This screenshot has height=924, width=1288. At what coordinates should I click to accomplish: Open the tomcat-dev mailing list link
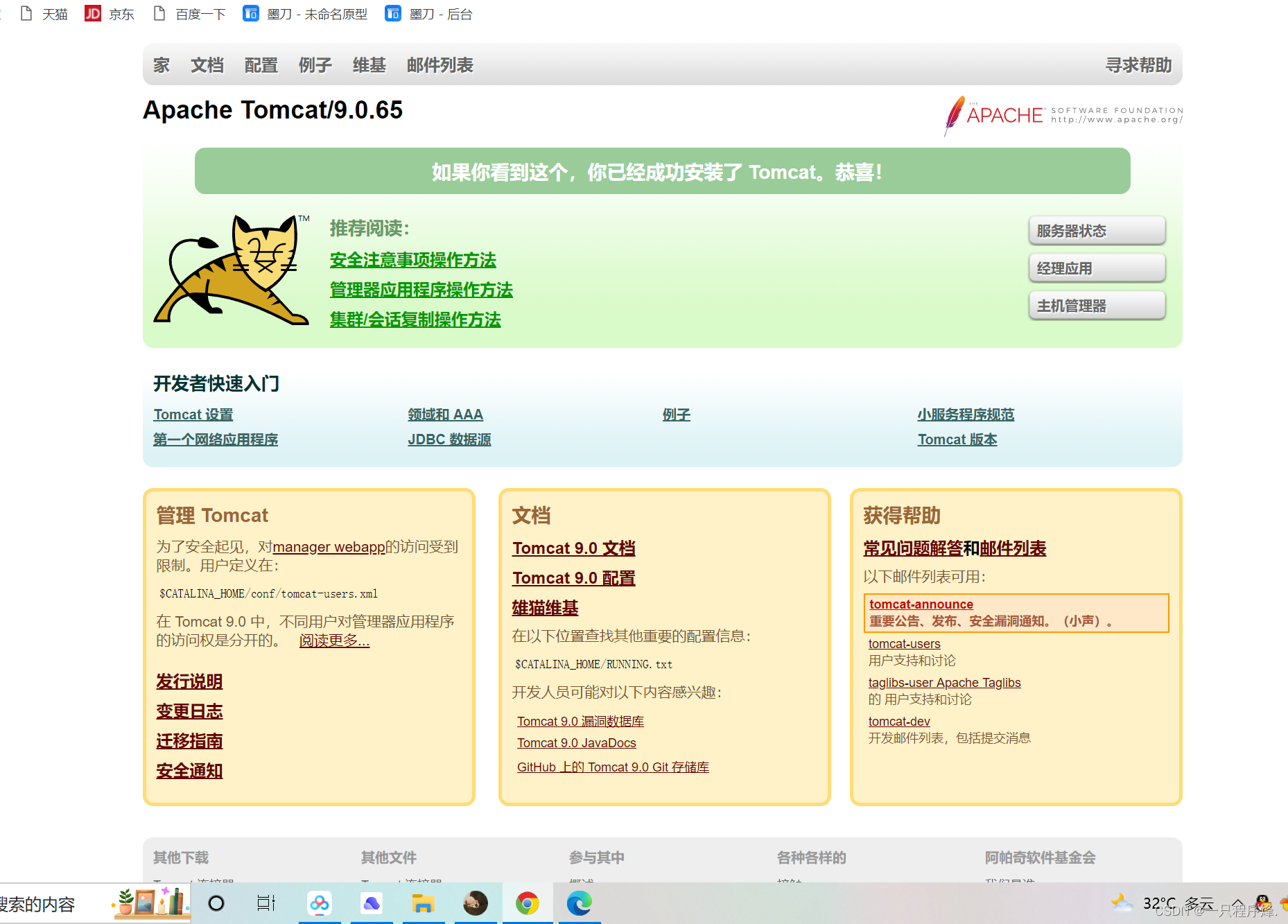899,722
